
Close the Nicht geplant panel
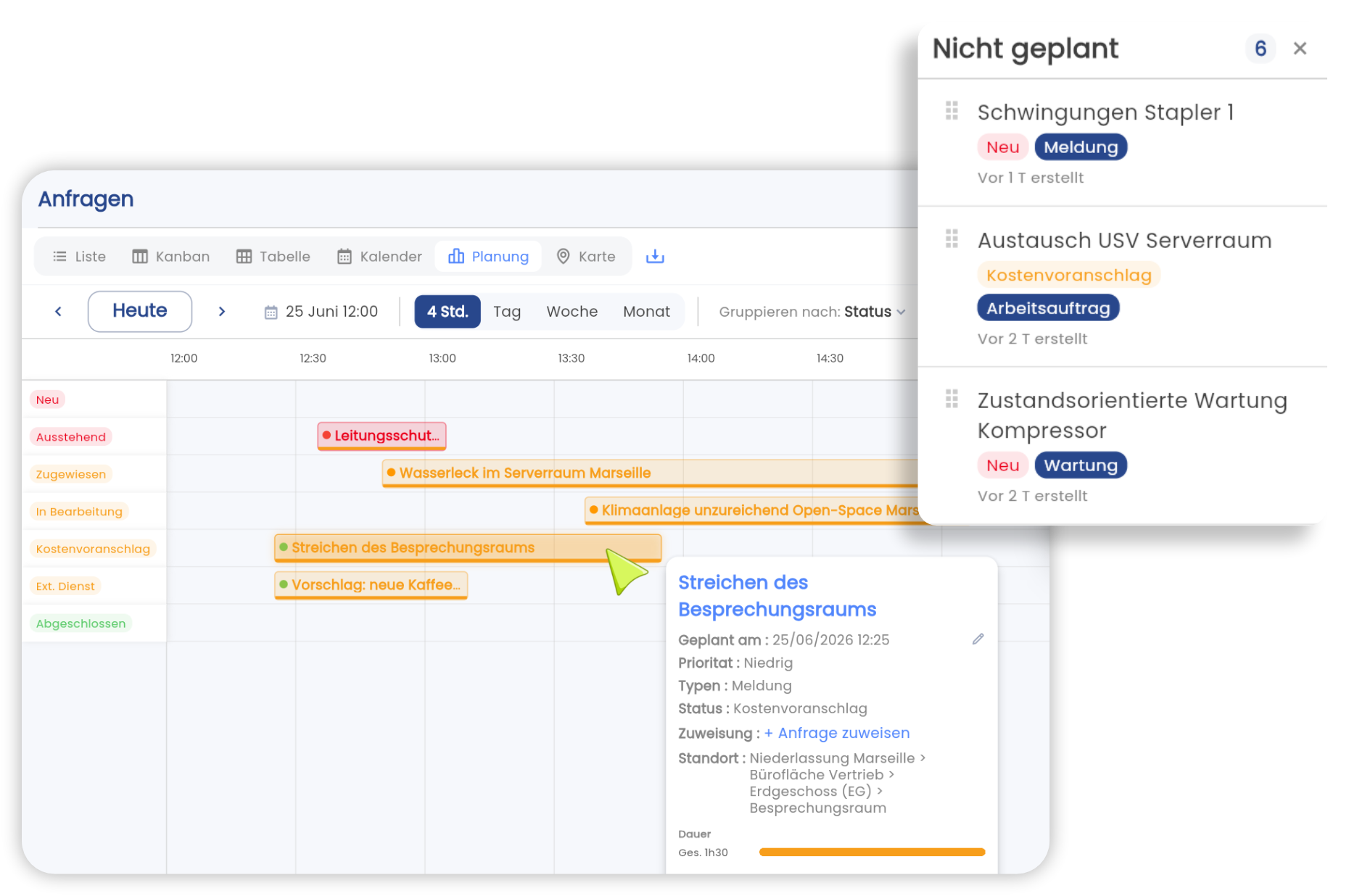[1300, 49]
